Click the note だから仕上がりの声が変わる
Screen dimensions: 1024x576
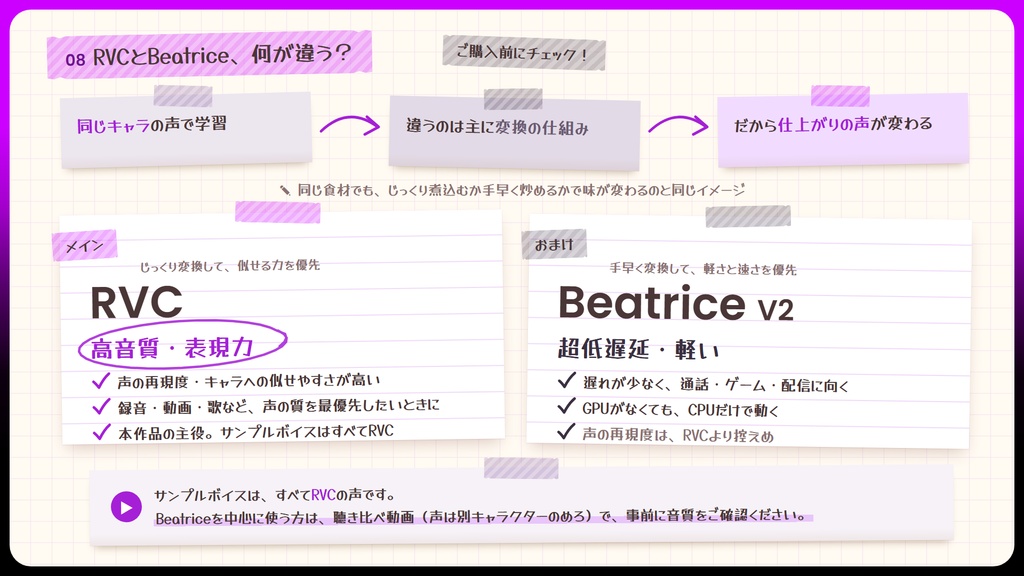click(842, 129)
